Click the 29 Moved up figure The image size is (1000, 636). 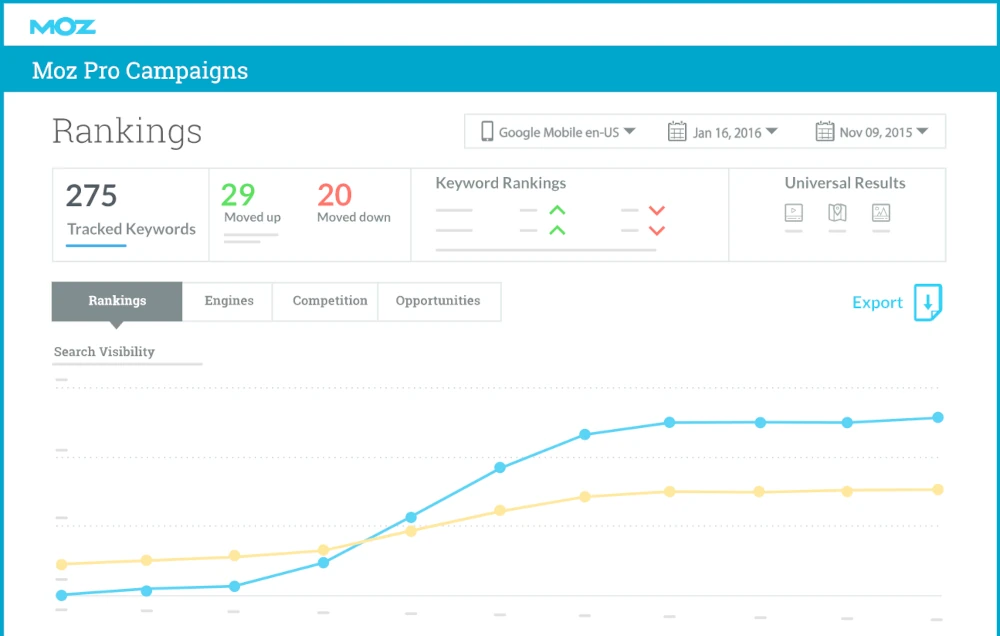pyautogui.click(x=238, y=195)
